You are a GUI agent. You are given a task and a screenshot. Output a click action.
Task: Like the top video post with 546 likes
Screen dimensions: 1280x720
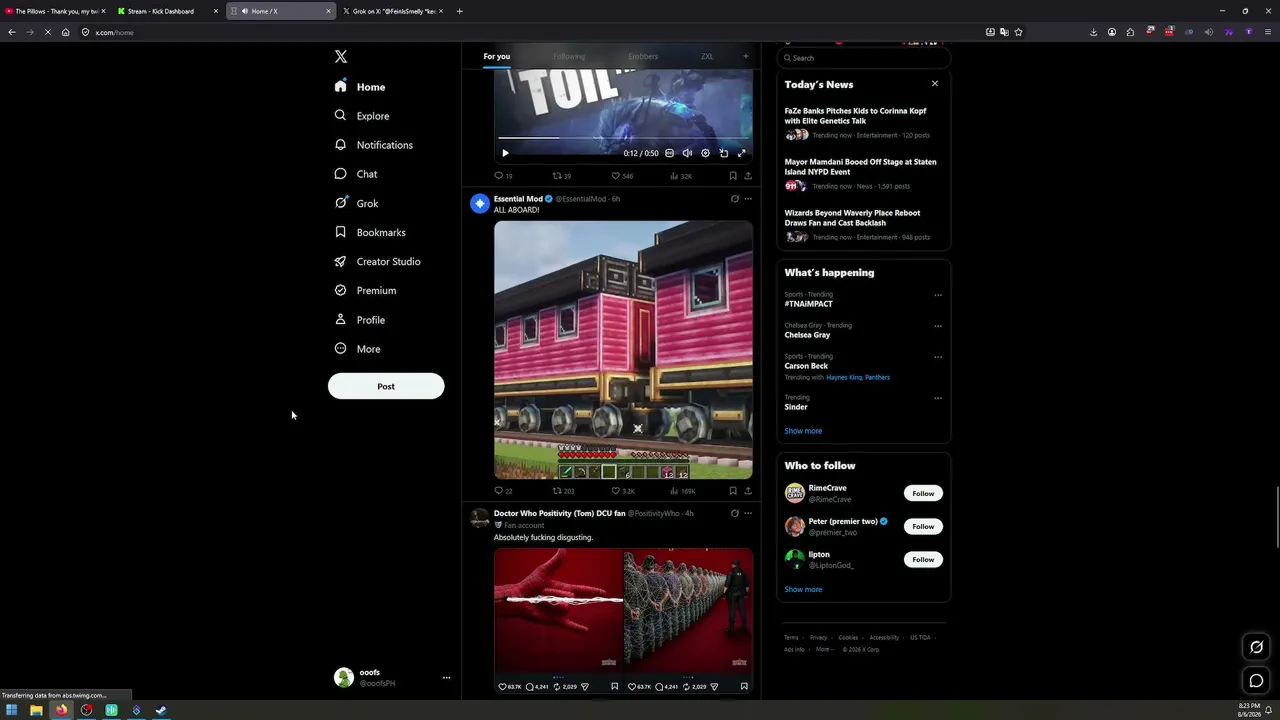(622, 176)
